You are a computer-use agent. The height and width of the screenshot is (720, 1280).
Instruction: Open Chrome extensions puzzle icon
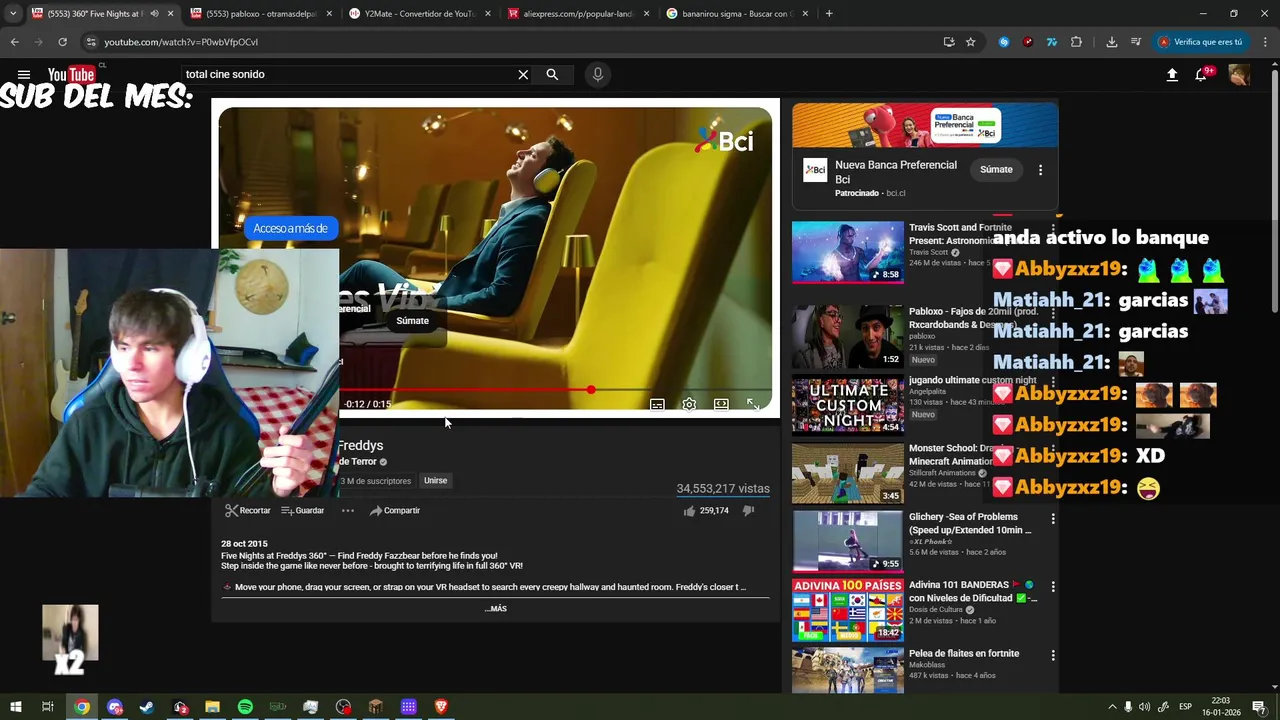[1076, 42]
